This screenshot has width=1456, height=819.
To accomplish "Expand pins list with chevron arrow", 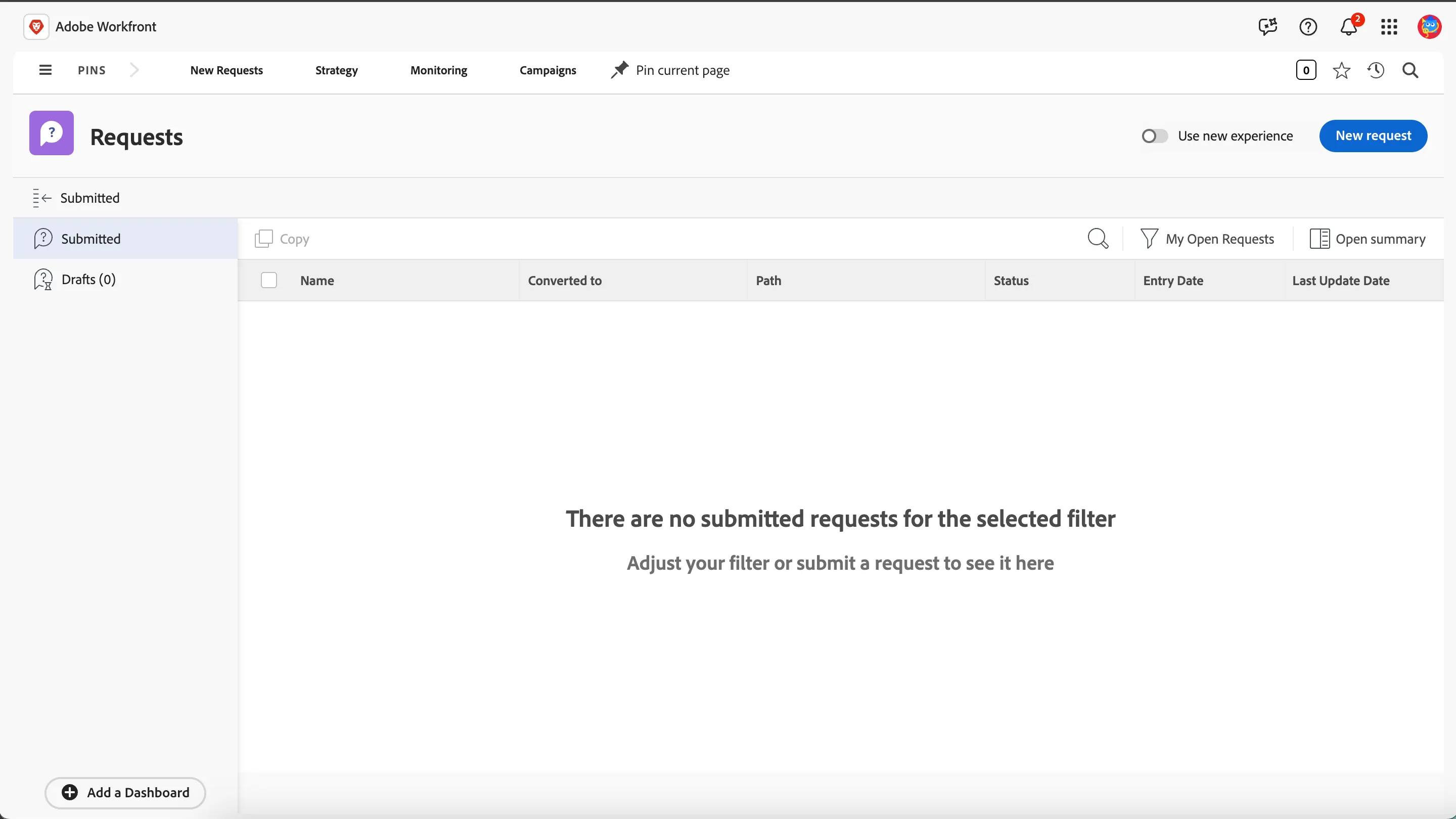I will click(134, 70).
